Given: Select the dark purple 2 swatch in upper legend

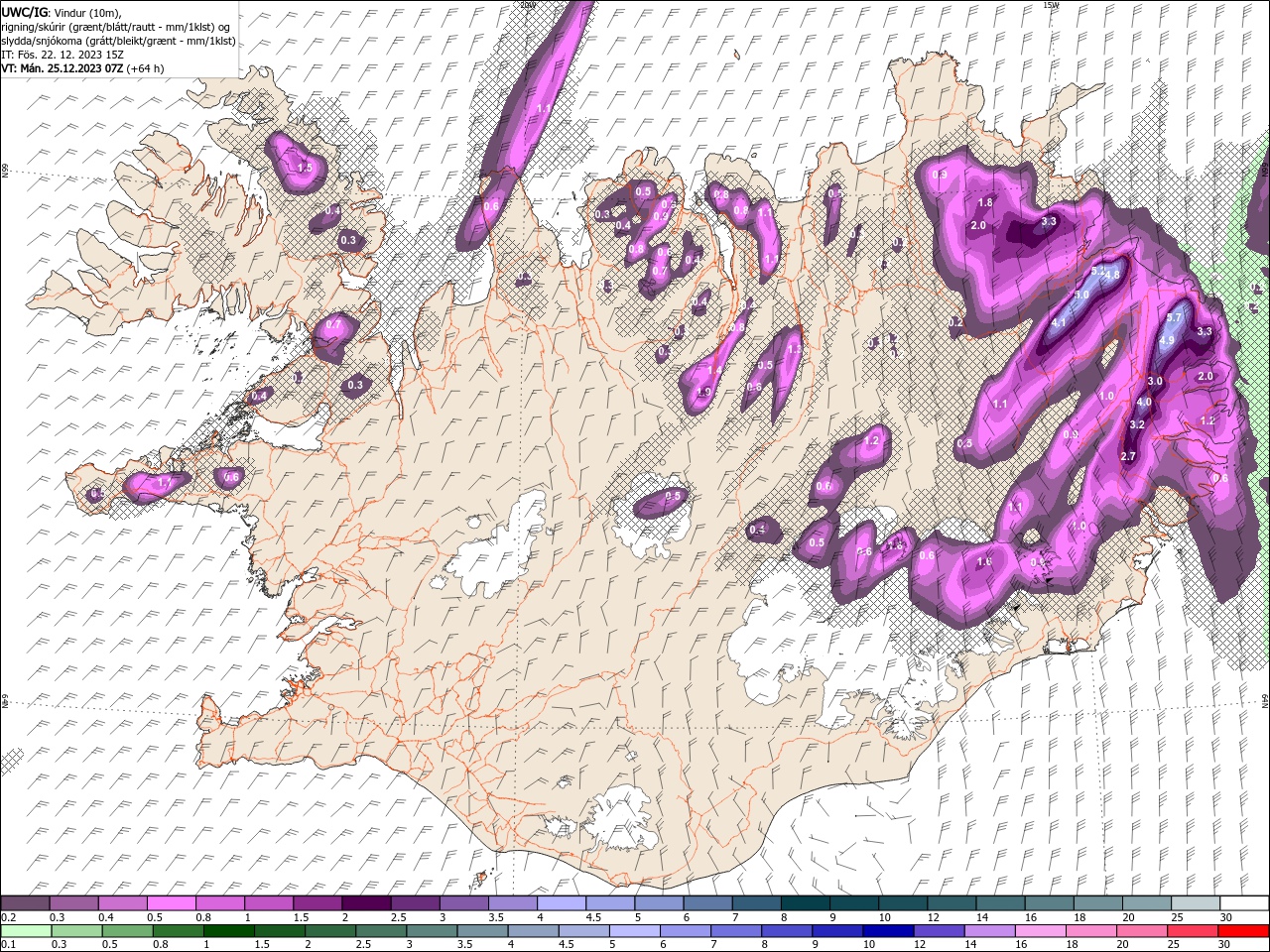Looking at the screenshot, I should click(x=366, y=903).
